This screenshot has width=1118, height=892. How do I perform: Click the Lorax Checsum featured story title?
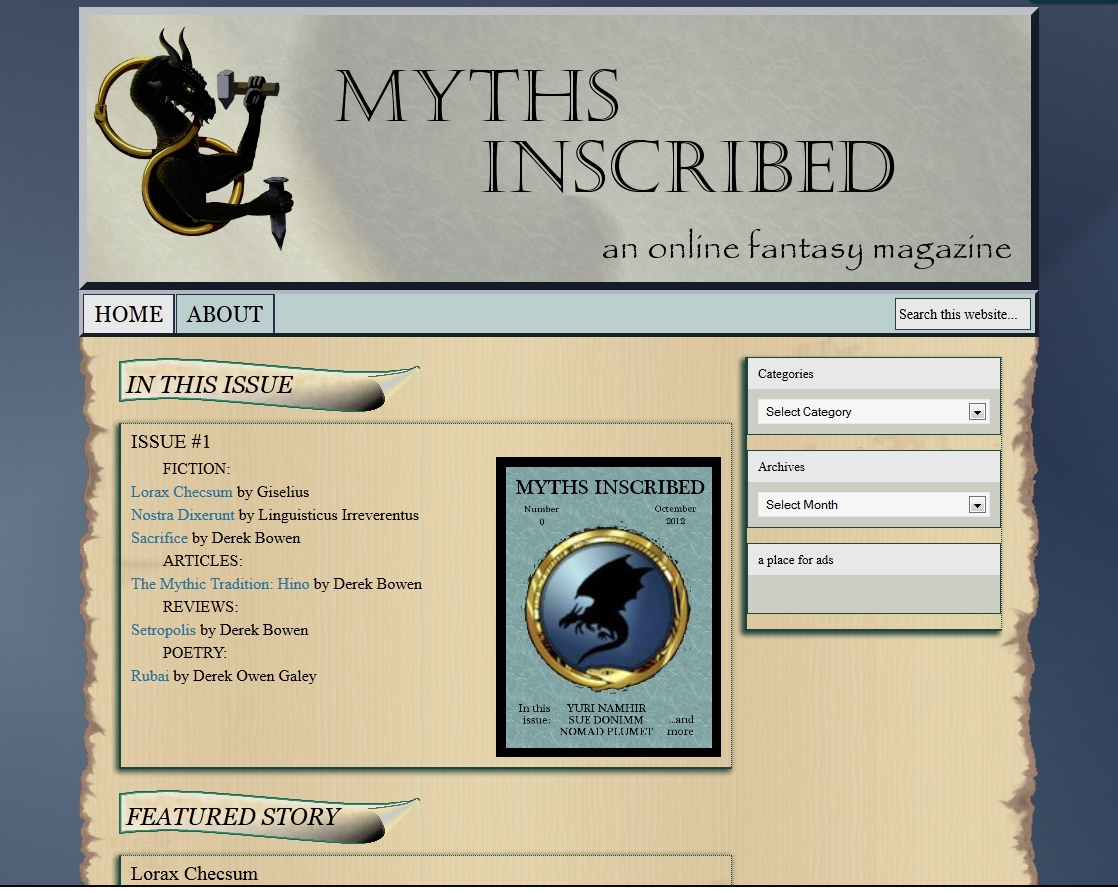(x=194, y=873)
